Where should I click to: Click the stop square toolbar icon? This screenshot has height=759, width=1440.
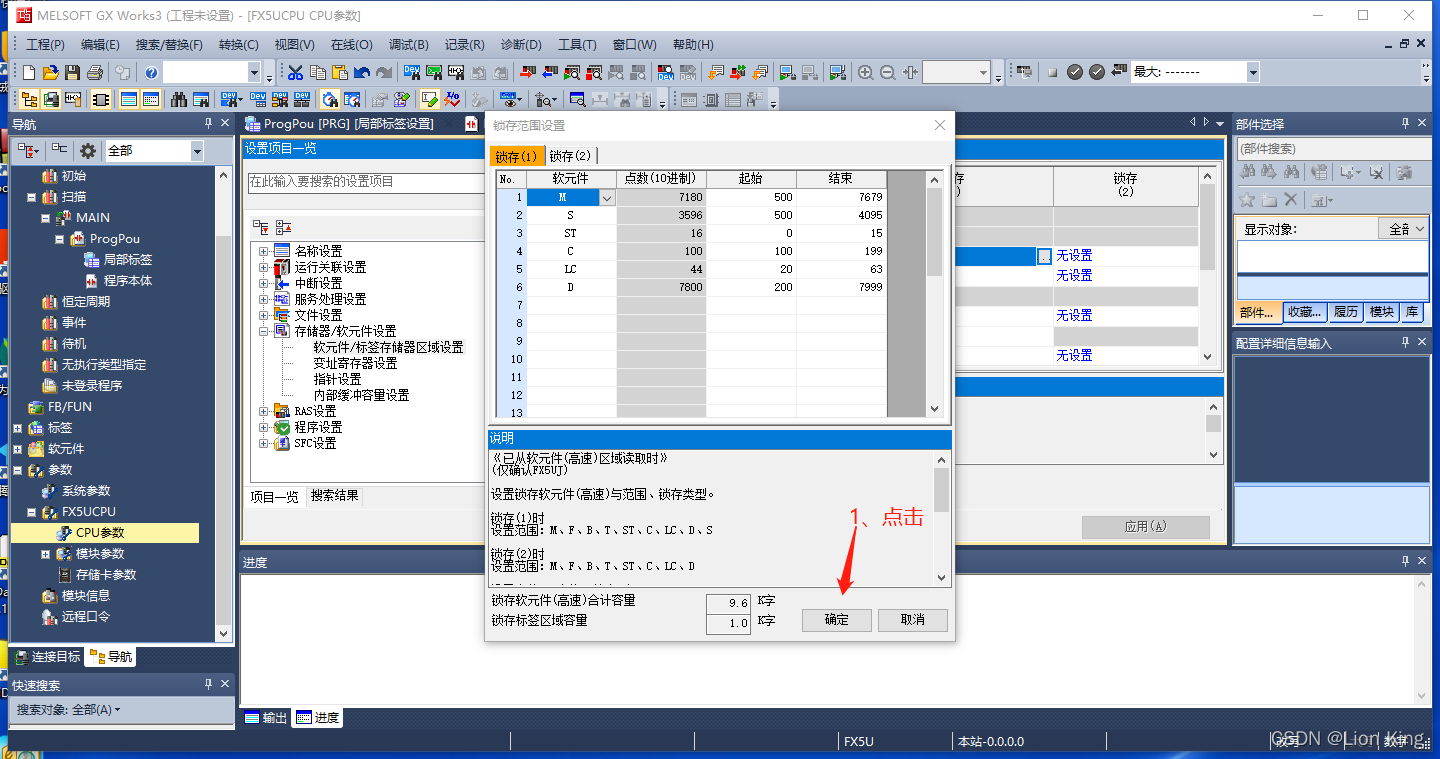[x=1052, y=72]
